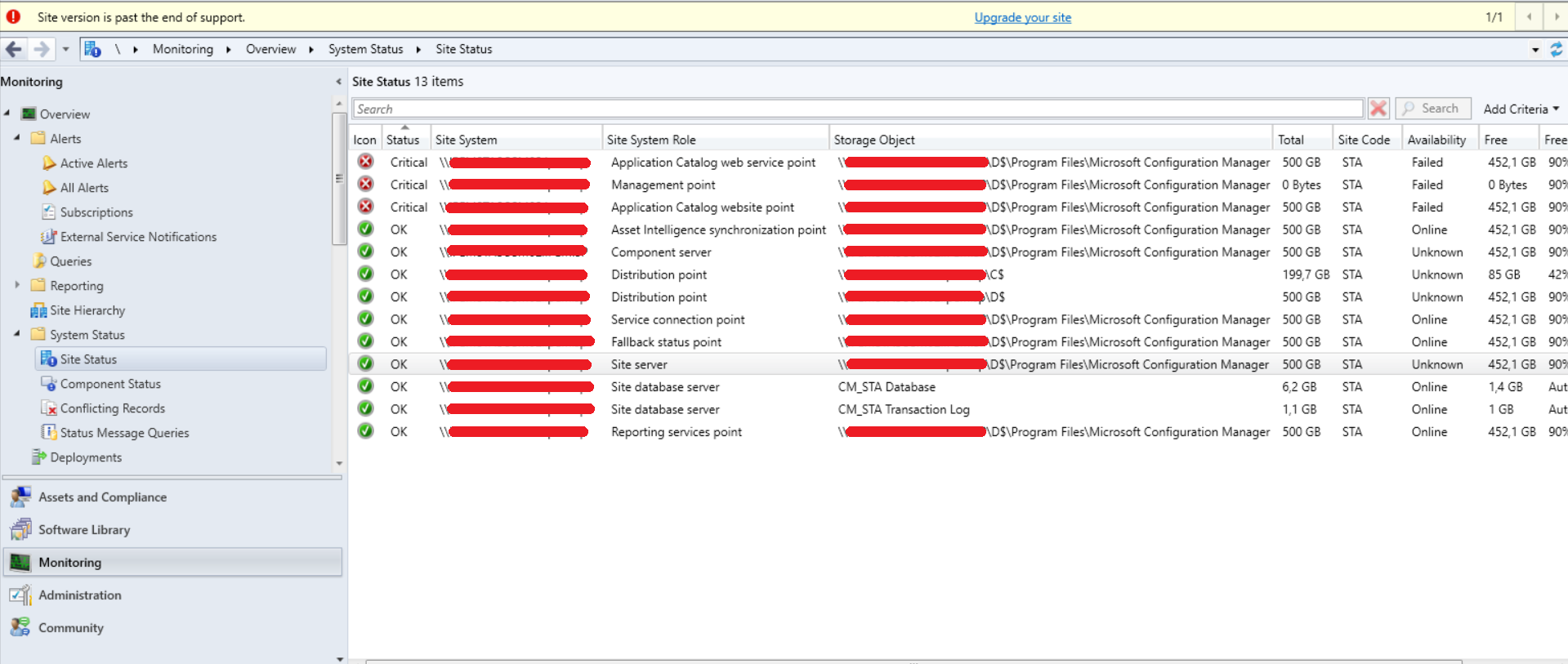Click the Search button
The height and width of the screenshot is (664, 1568).
[x=1433, y=109]
